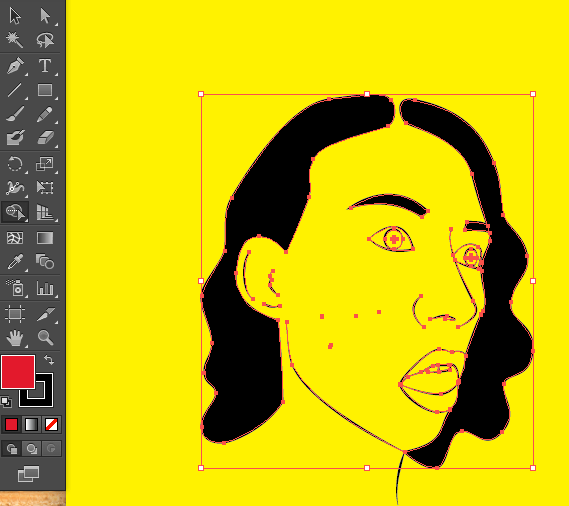The height and width of the screenshot is (506, 569).
Task: Set fill to None
Action: tap(51, 424)
